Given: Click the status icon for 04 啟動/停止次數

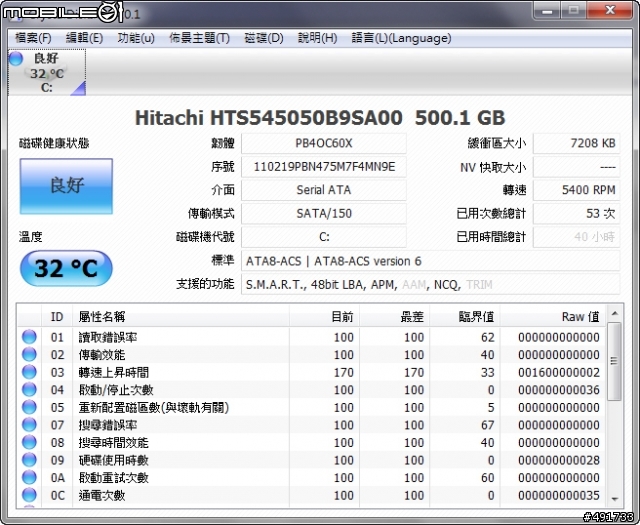Looking at the screenshot, I should click(x=29, y=389).
